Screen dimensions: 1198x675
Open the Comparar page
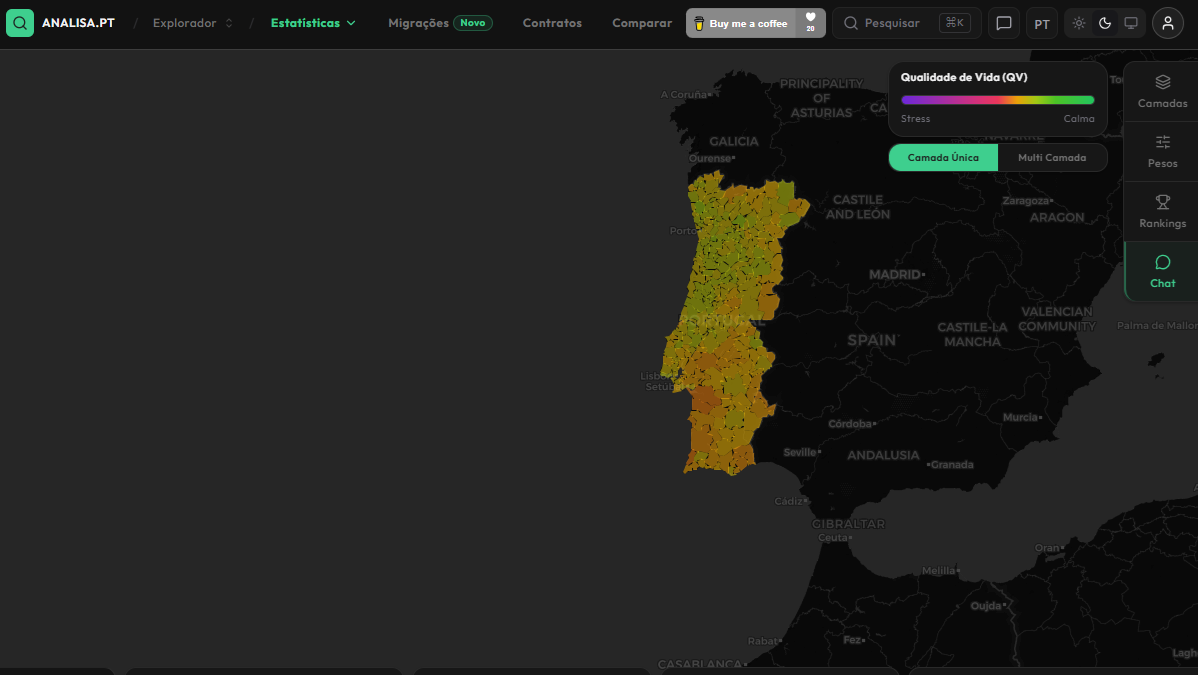(642, 23)
